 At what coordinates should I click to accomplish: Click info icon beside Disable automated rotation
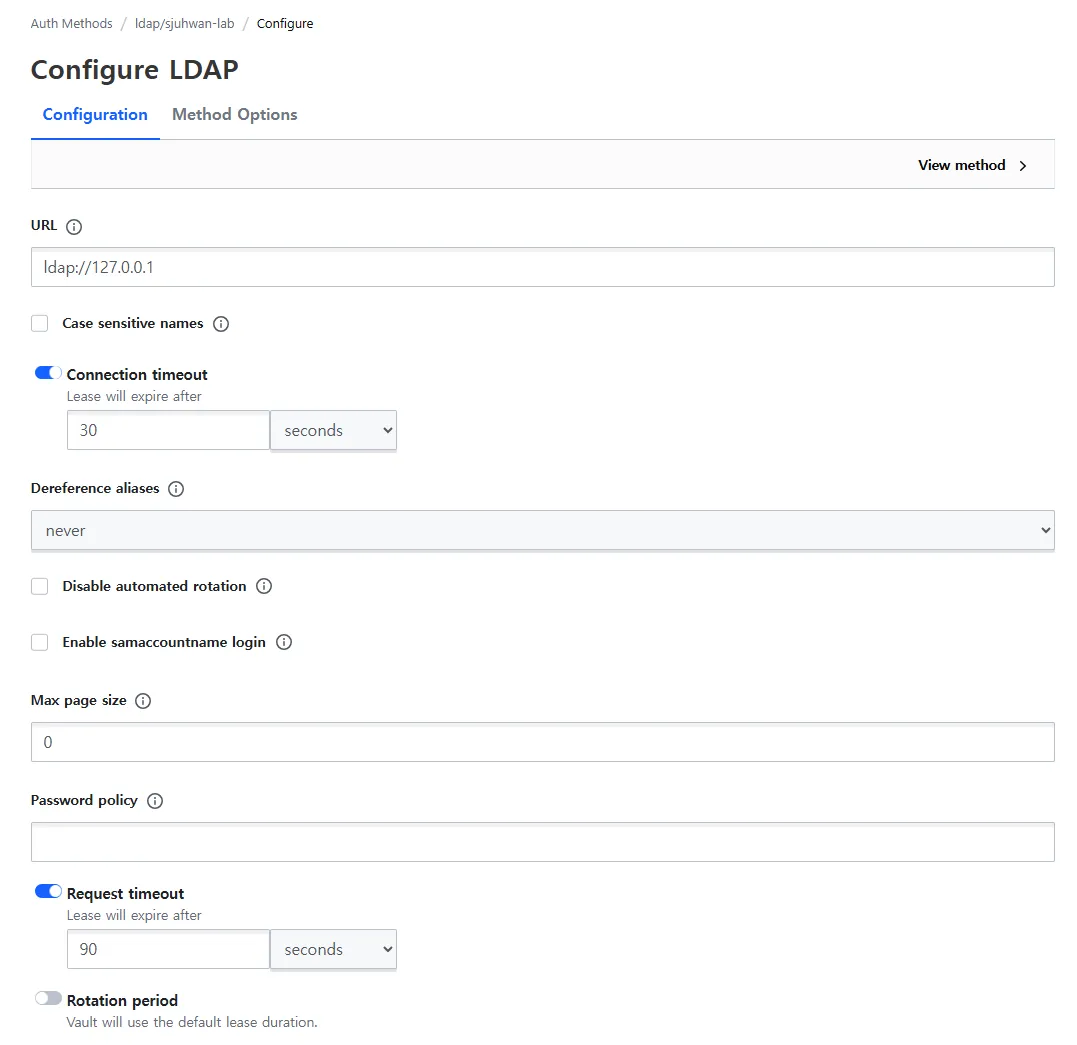[x=264, y=586]
